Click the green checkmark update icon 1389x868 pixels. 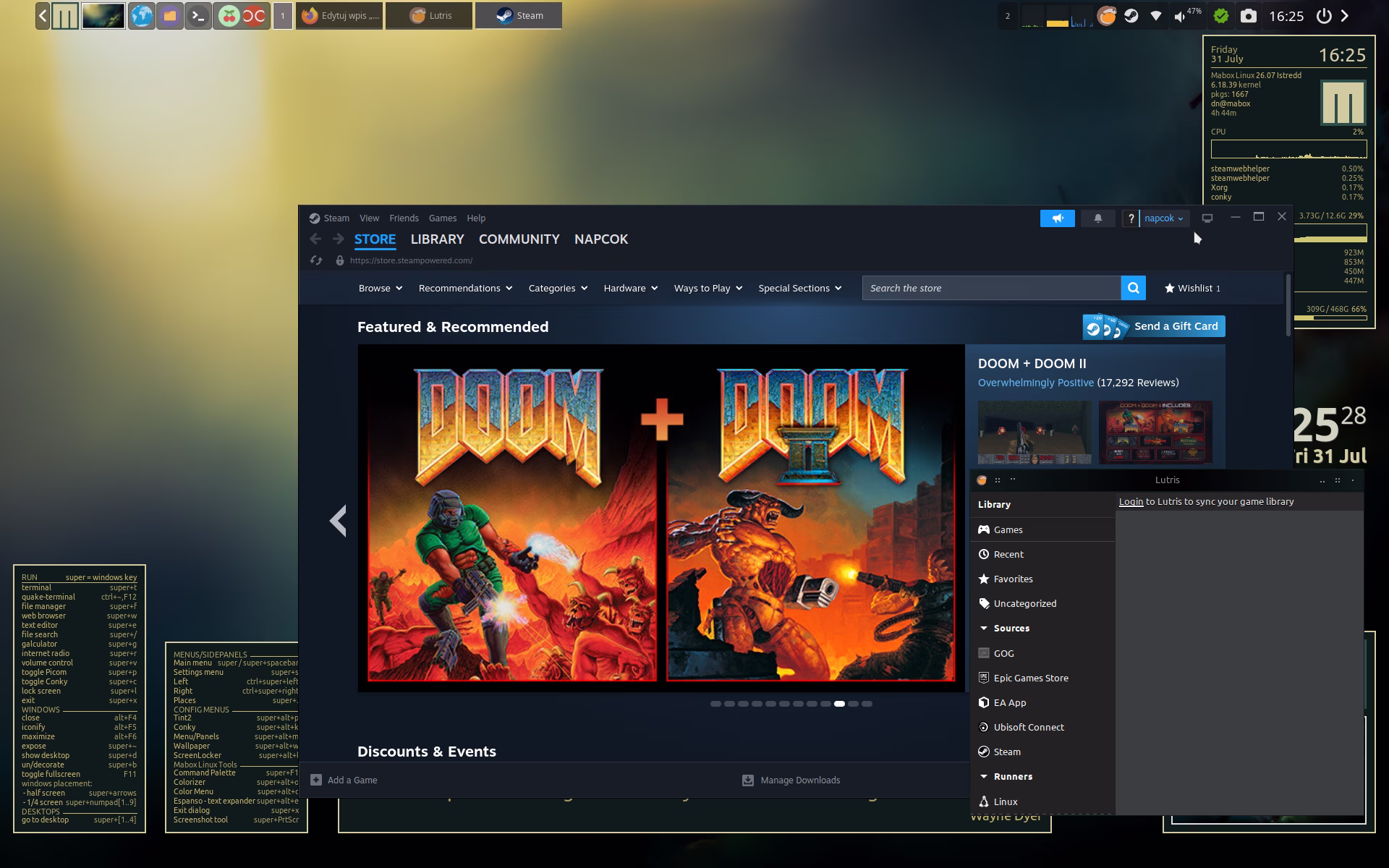1221,16
